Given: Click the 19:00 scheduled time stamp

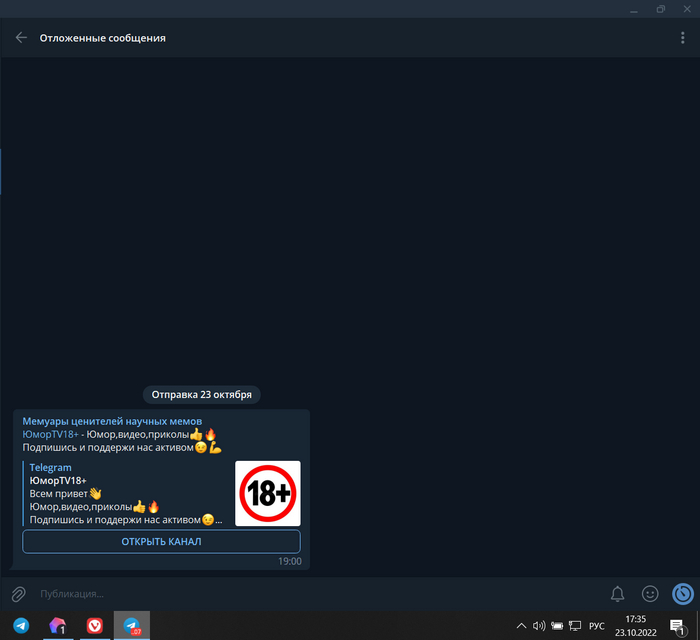Looking at the screenshot, I should pos(290,561).
